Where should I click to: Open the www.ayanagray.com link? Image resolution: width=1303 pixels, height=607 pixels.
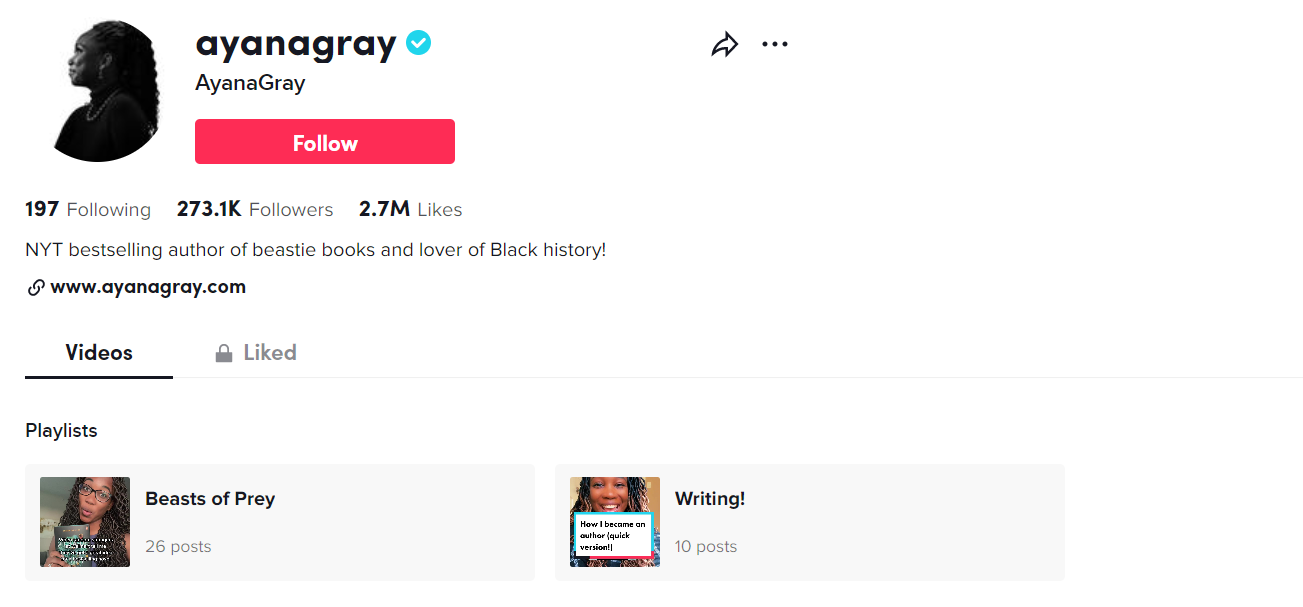(148, 287)
